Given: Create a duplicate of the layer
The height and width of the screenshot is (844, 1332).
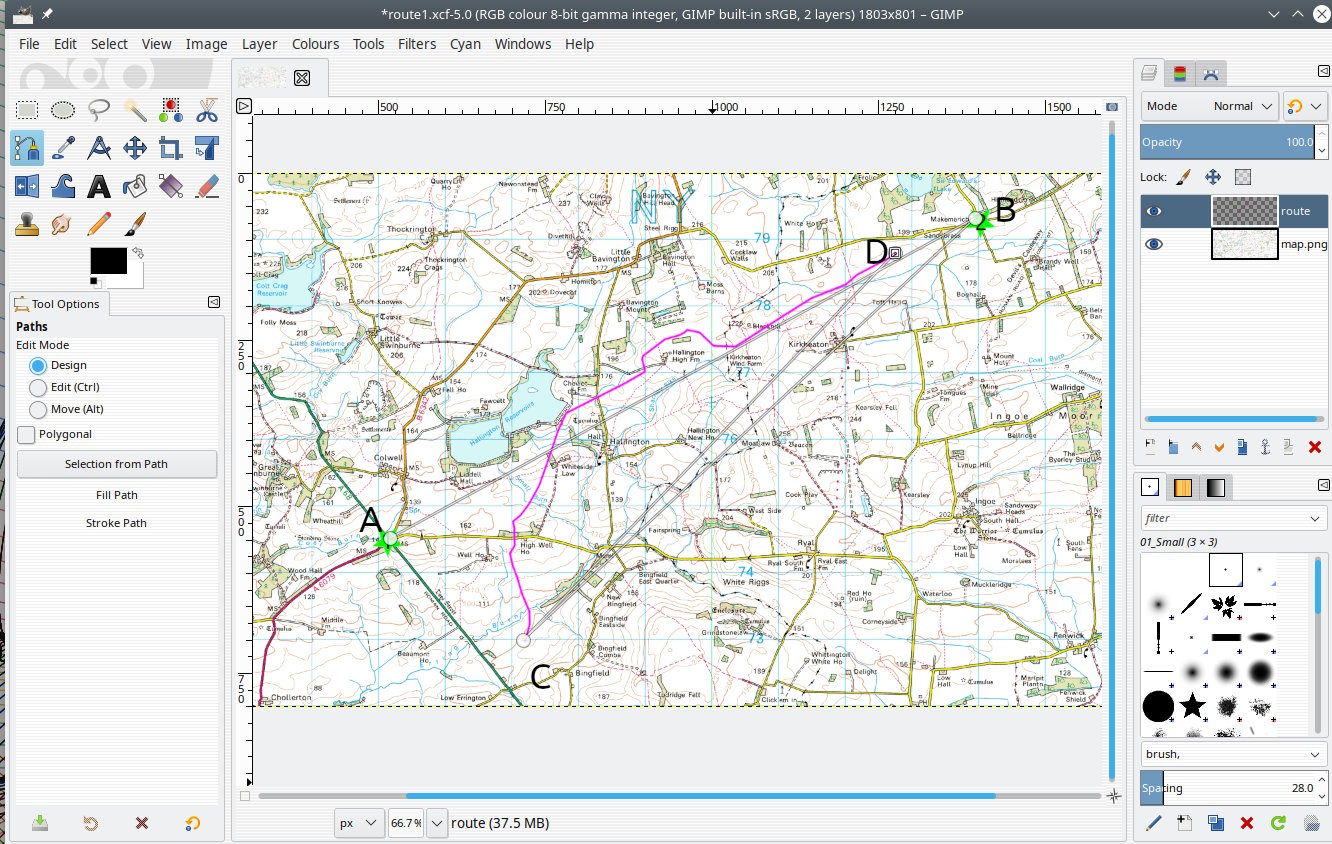Looking at the screenshot, I should point(1242,447).
